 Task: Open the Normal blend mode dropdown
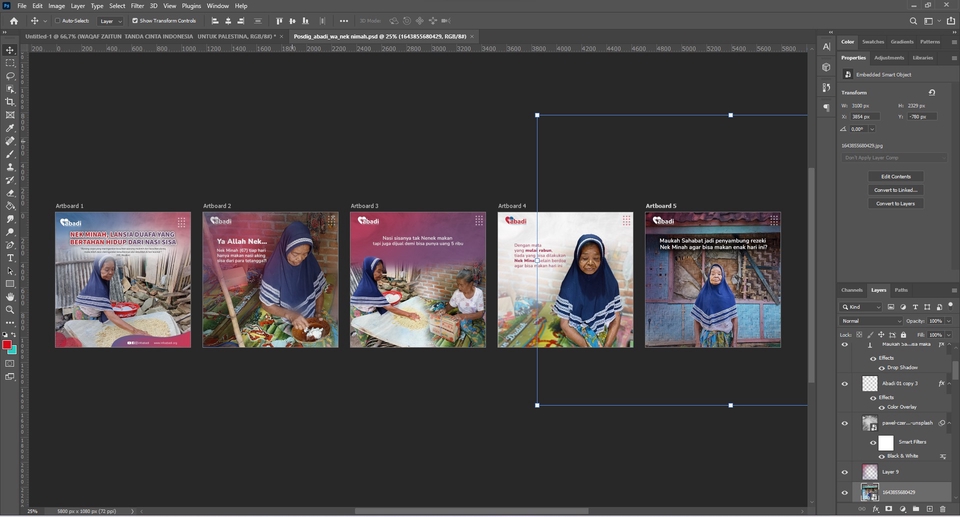pos(871,321)
